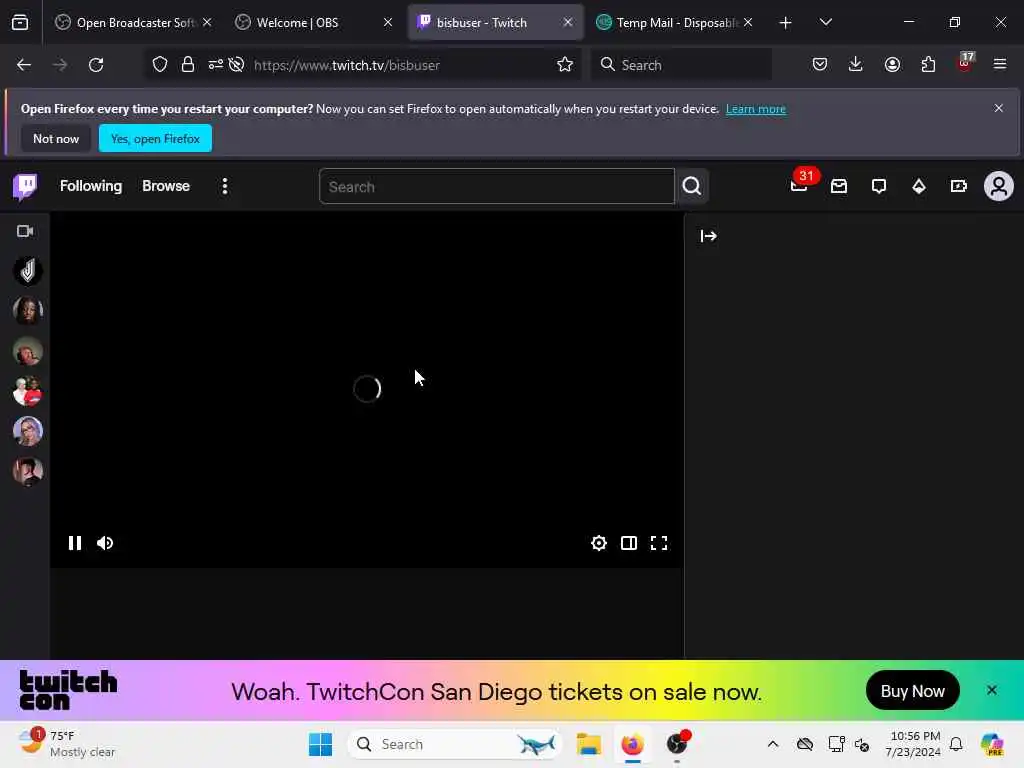Open the list all tabs dropdown
The width and height of the screenshot is (1024, 768).
pyautogui.click(x=825, y=22)
